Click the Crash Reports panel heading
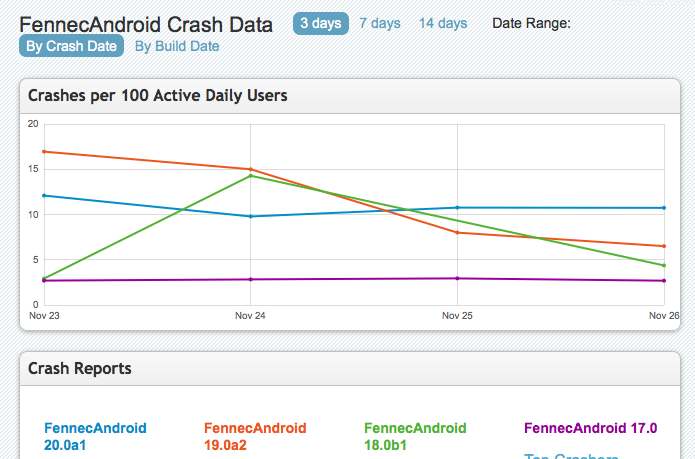 80,369
